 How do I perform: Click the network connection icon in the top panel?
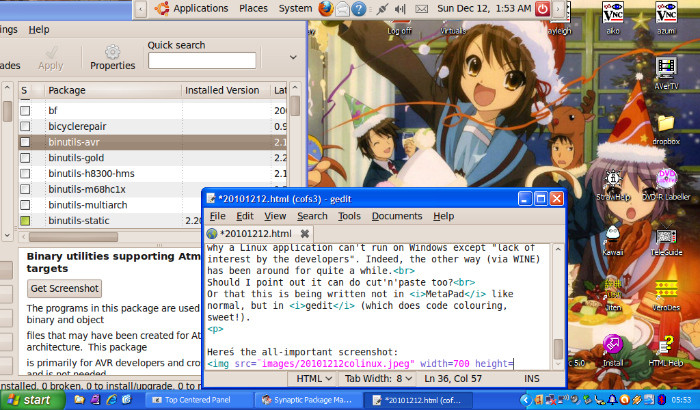click(x=382, y=8)
